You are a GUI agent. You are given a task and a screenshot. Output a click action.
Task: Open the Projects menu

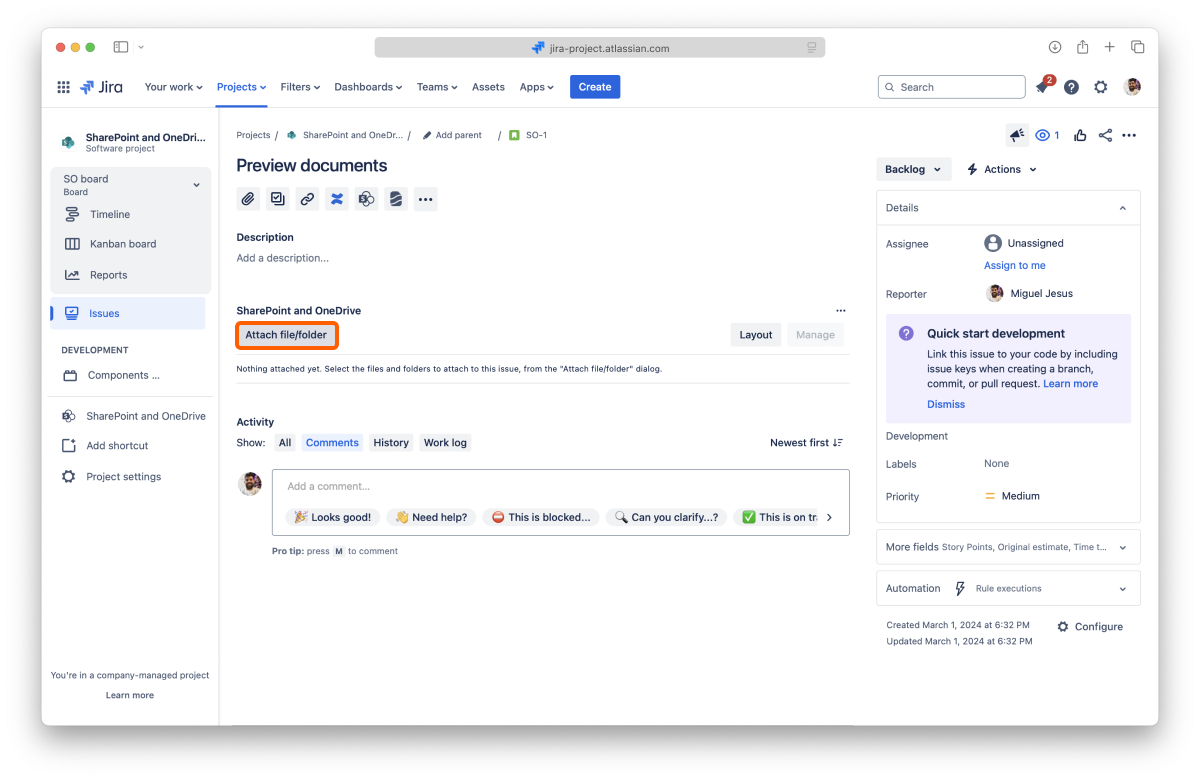point(241,87)
